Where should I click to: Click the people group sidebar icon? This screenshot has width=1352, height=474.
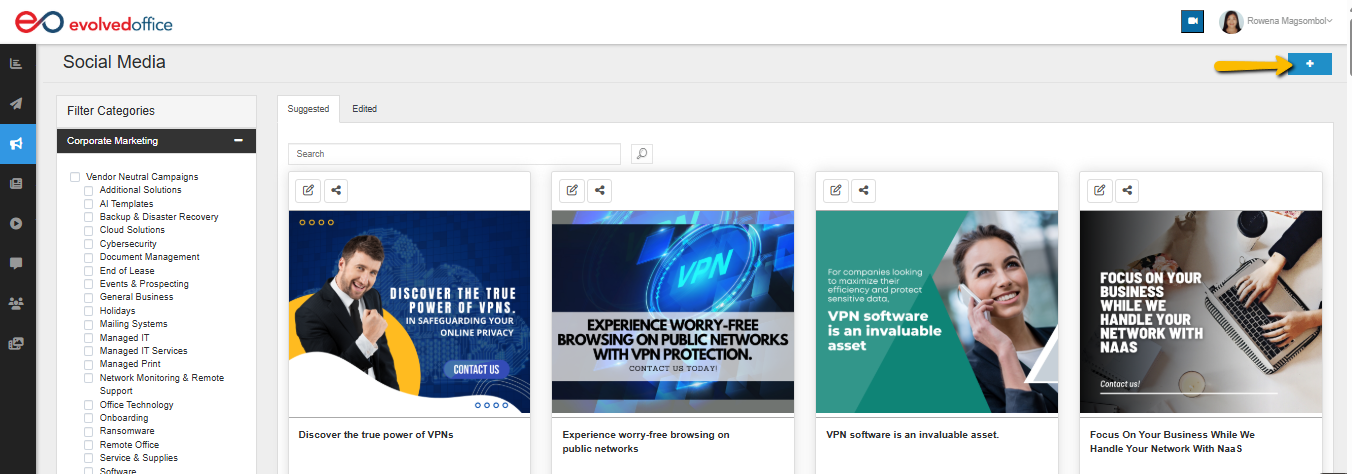coord(16,302)
